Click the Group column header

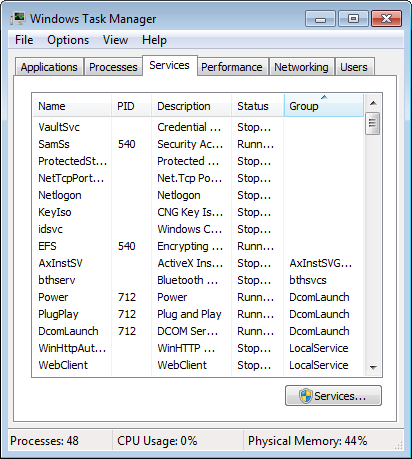coord(324,106)
